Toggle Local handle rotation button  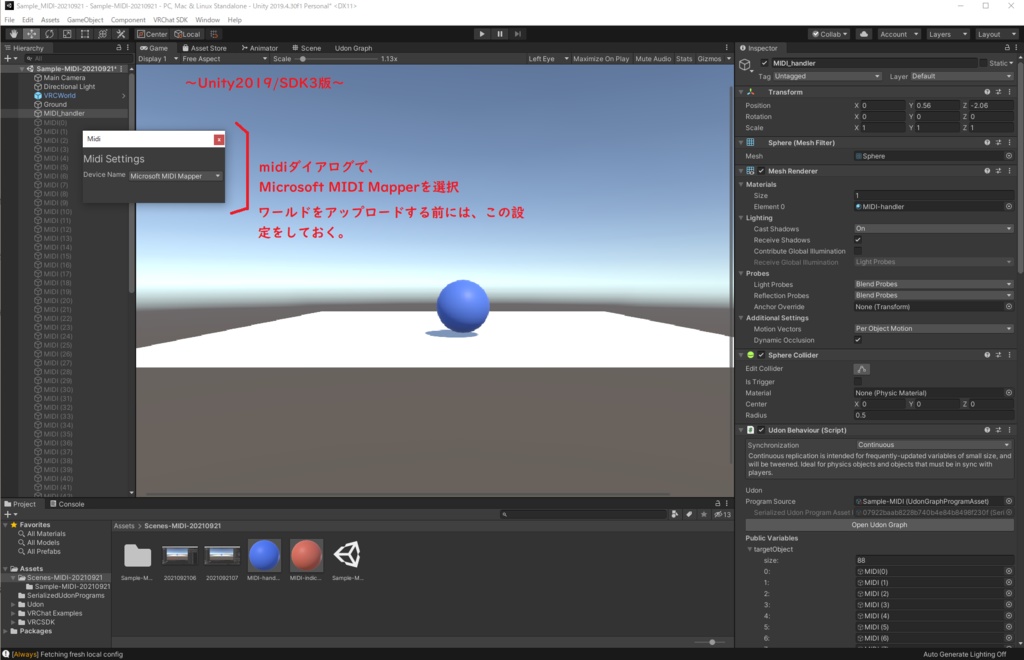tap(188, 34)
